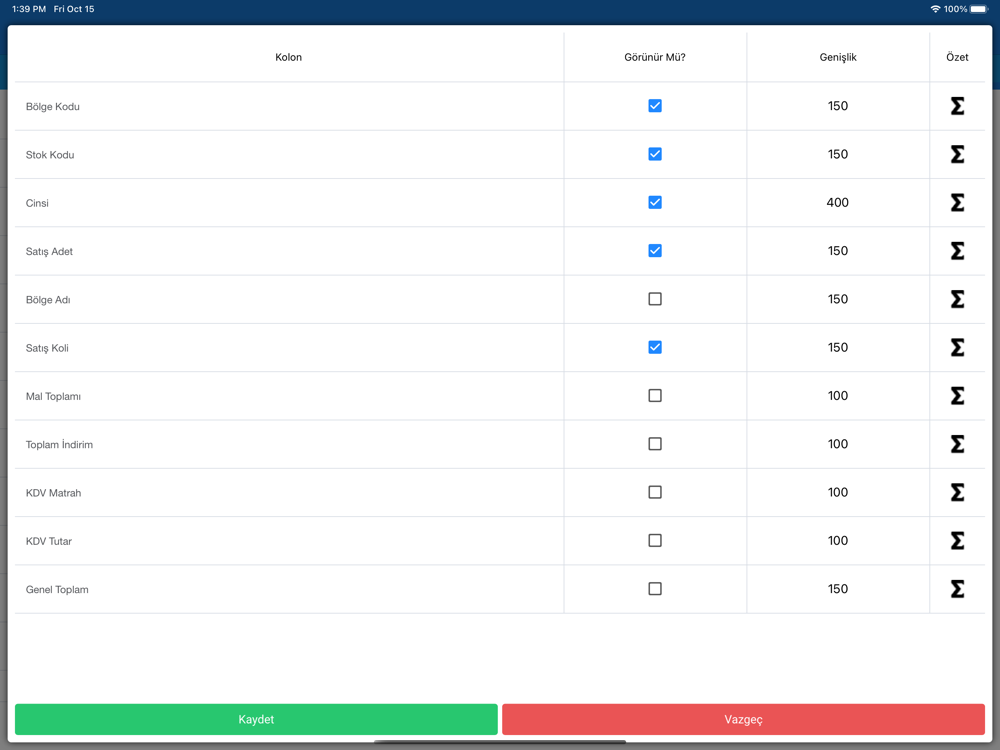Edit width value for Bölge Kodu
Viewport: 1000px width, 750px height.
coord(838,106)
